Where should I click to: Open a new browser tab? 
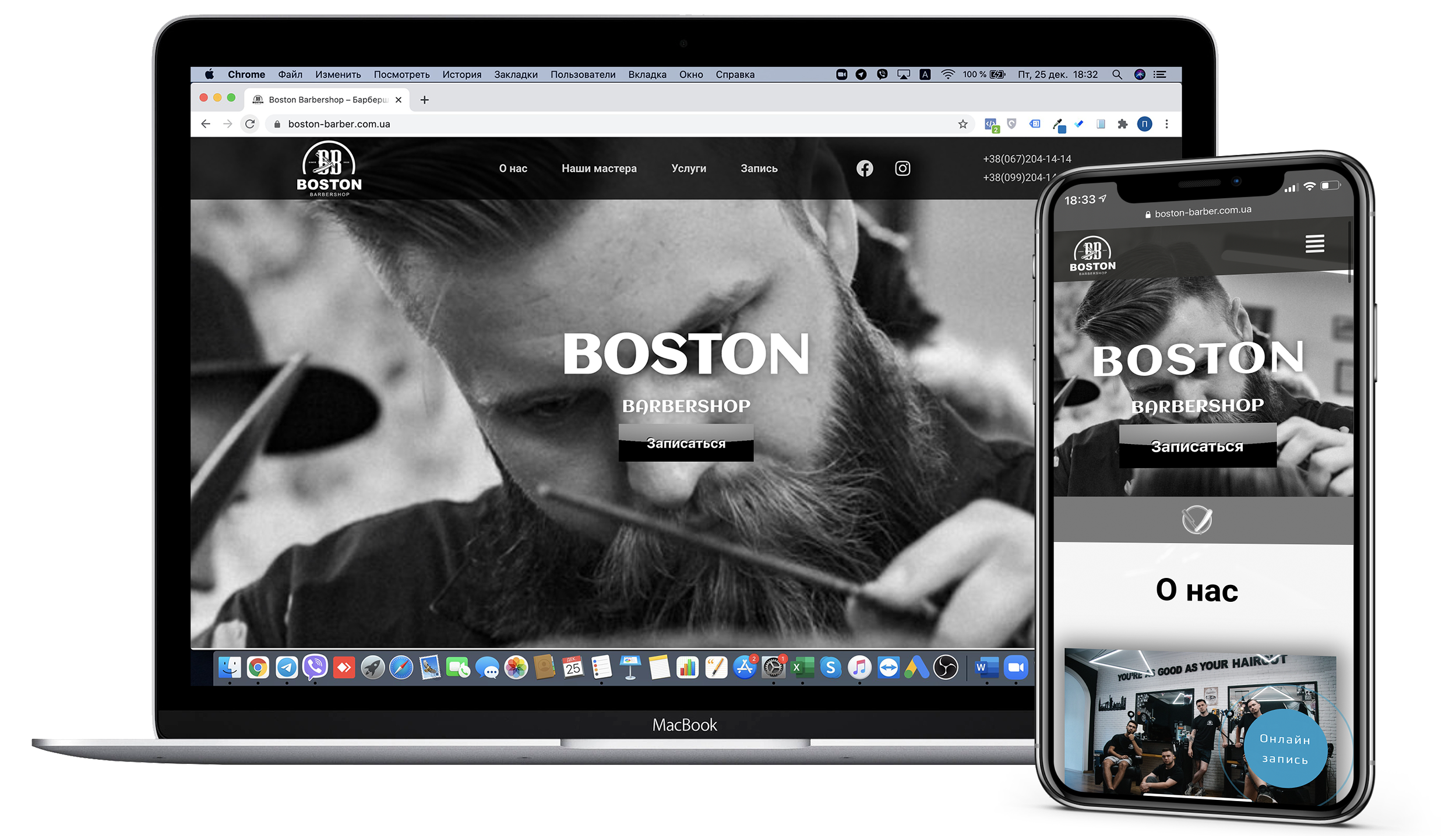click(424, 100)
